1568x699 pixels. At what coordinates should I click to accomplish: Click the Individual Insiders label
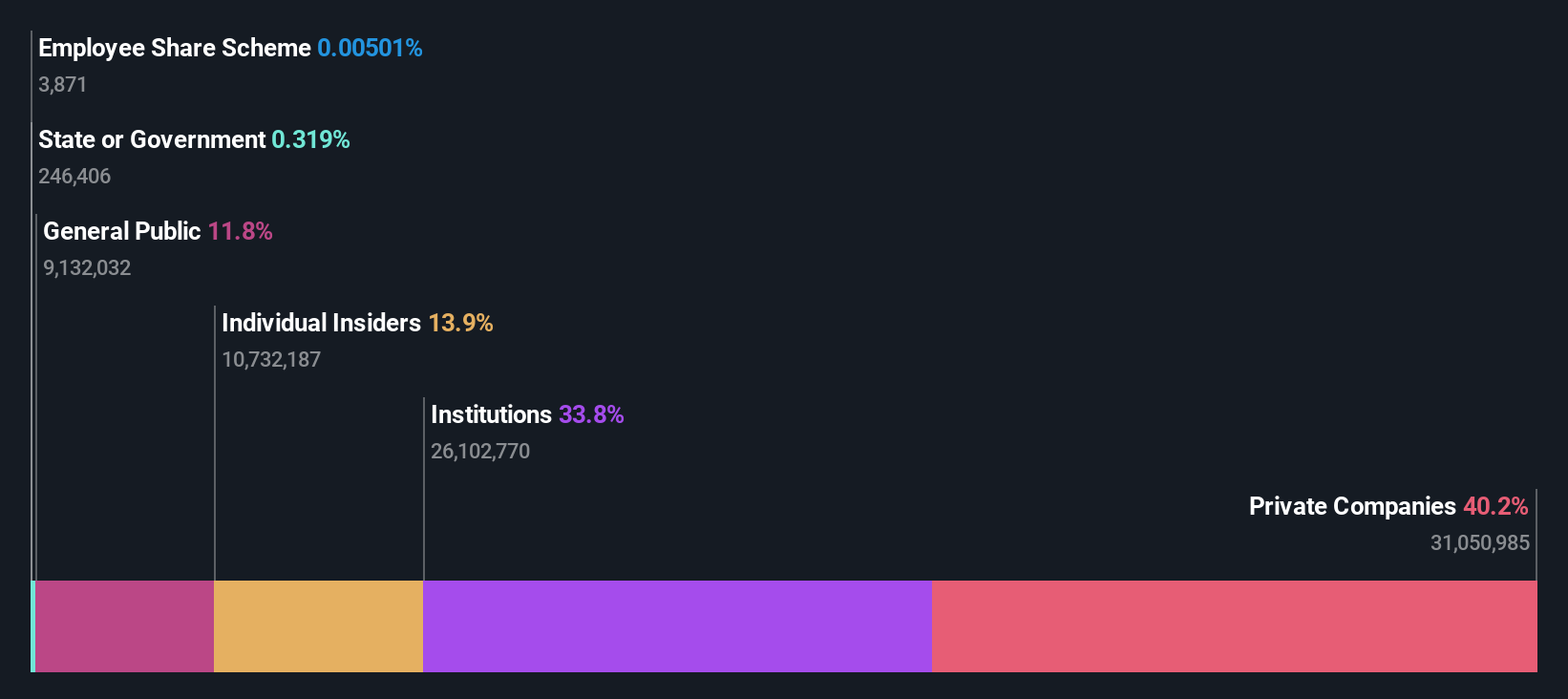tap(321, 323)
